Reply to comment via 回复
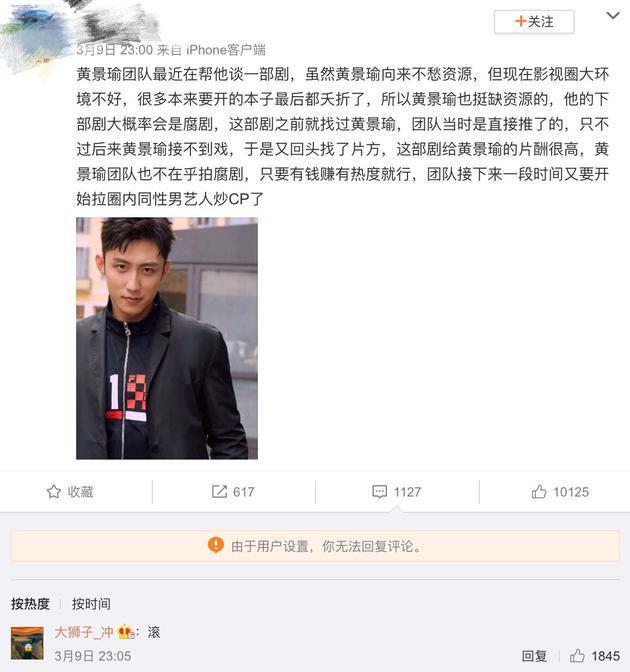The width and height of the screenshot is (630, 672). coord(534,656)
